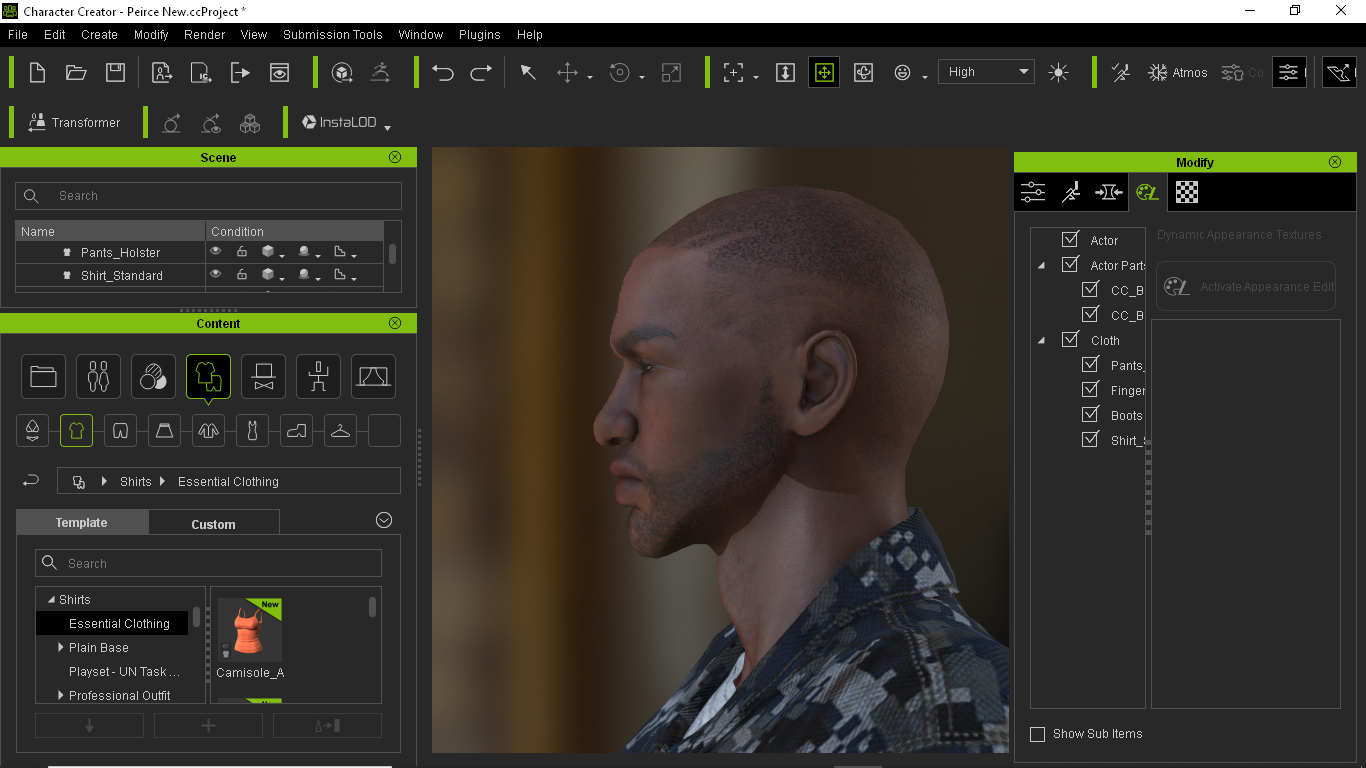Image resolution: width=1366 pixels, height=768 pixels.
Task: Click the export arrow icon
Action: click(x=240, y=72)
